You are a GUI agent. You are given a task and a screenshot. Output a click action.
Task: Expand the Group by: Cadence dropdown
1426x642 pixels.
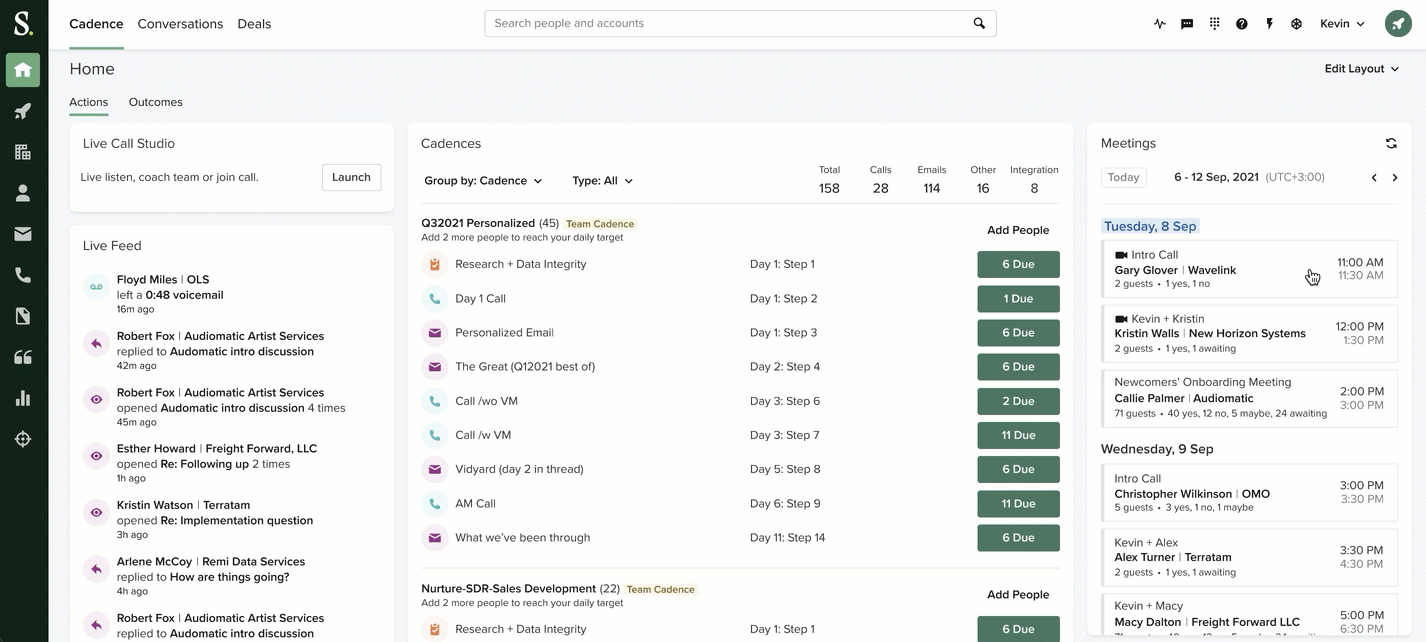[x=483, y=181]
